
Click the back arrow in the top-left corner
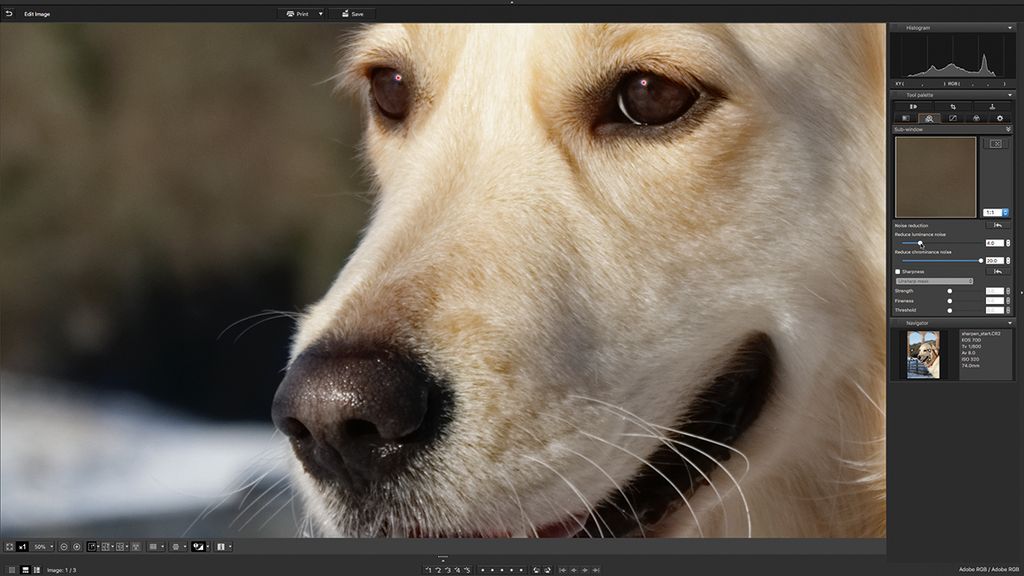[x=10, y=14]
